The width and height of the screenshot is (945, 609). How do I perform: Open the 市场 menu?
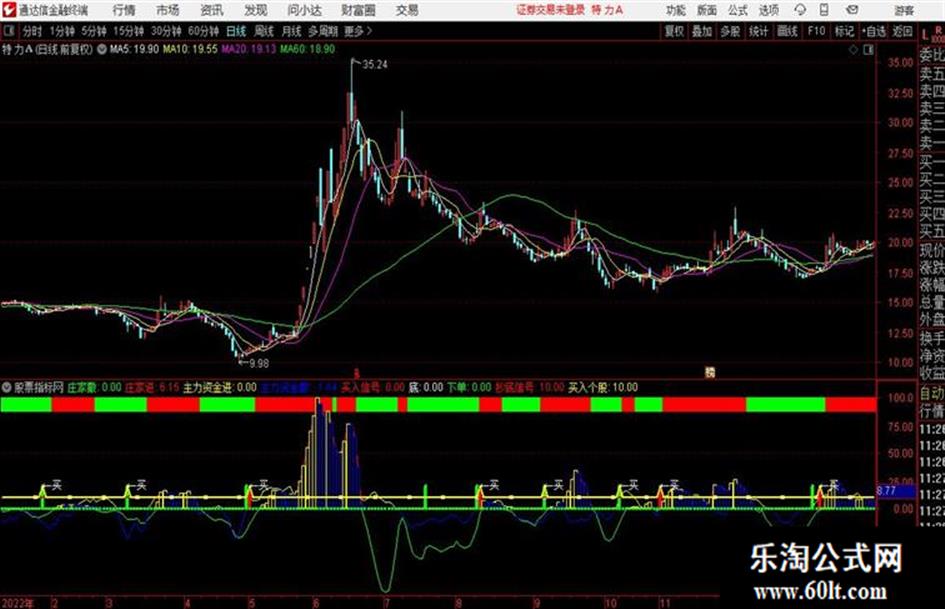[168, 10]
